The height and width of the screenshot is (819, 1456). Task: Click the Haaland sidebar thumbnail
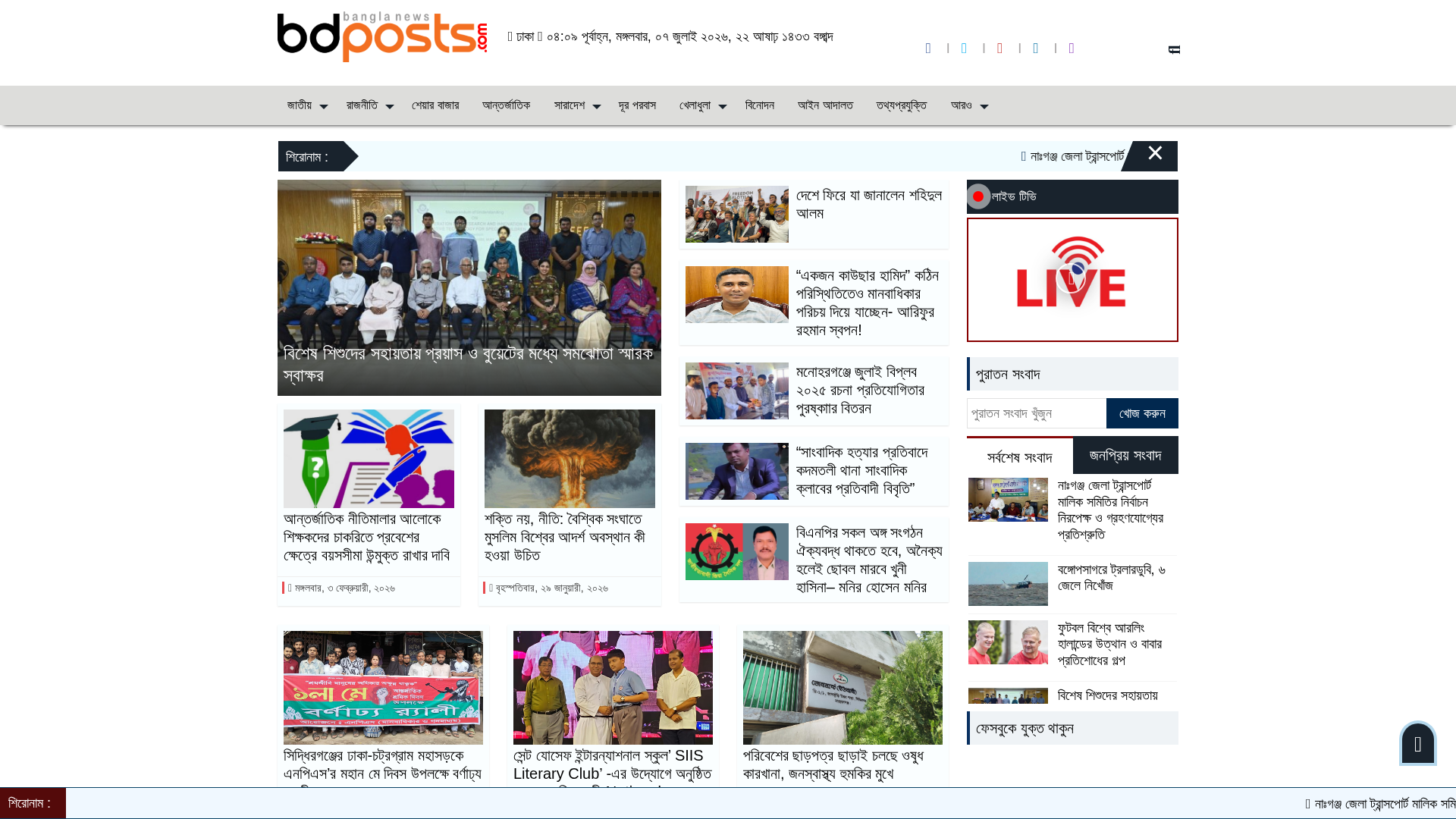[1008, 642]
